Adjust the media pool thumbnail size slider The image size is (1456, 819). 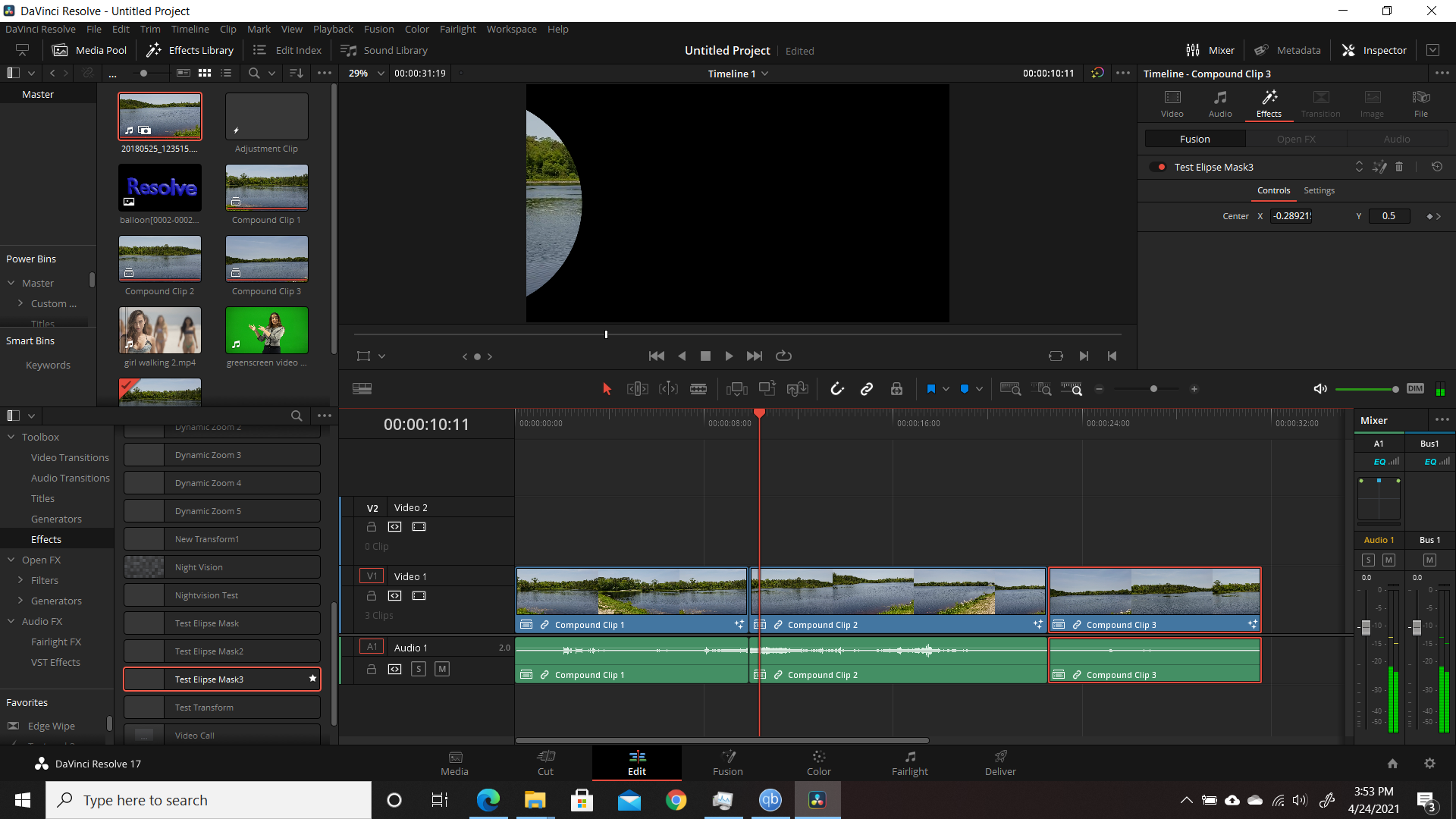143,74
